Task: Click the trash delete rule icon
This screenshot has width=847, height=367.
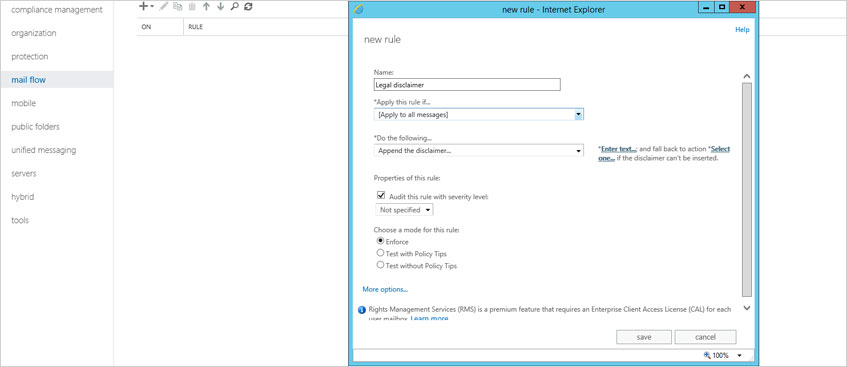Action: 192,6
